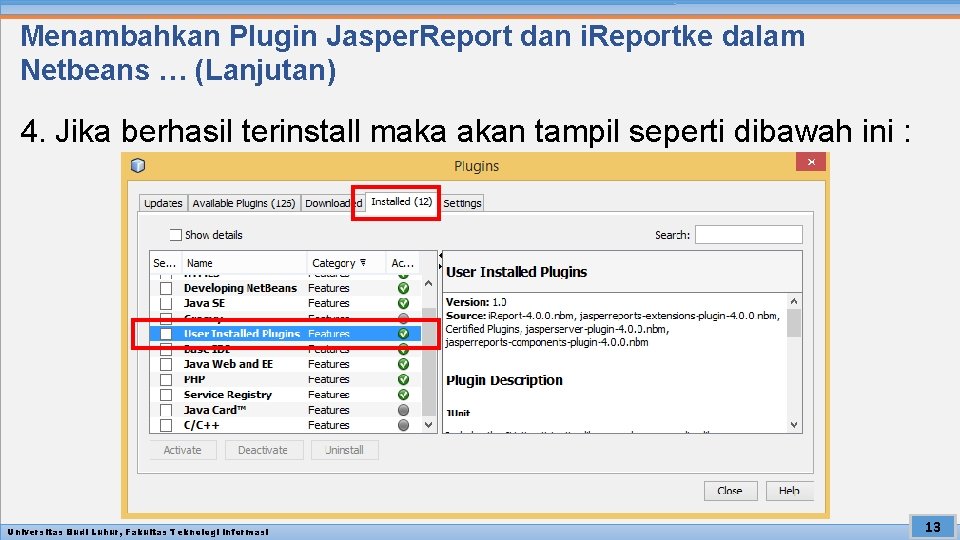The width and height of the screenshot is (960, 540).
Task: Click the Se... (Select) column header
Action: point(165,263)
